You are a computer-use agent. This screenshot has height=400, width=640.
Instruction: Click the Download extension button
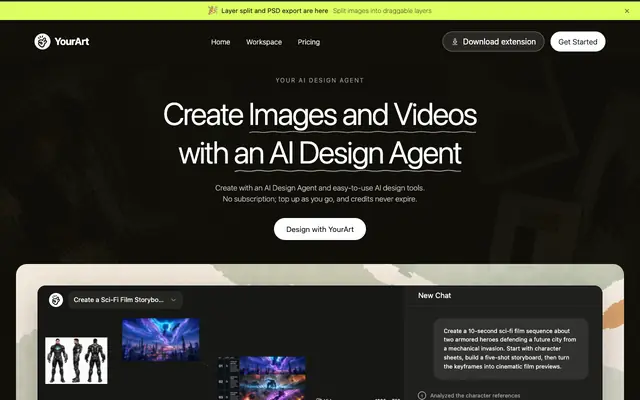point(493,42)
